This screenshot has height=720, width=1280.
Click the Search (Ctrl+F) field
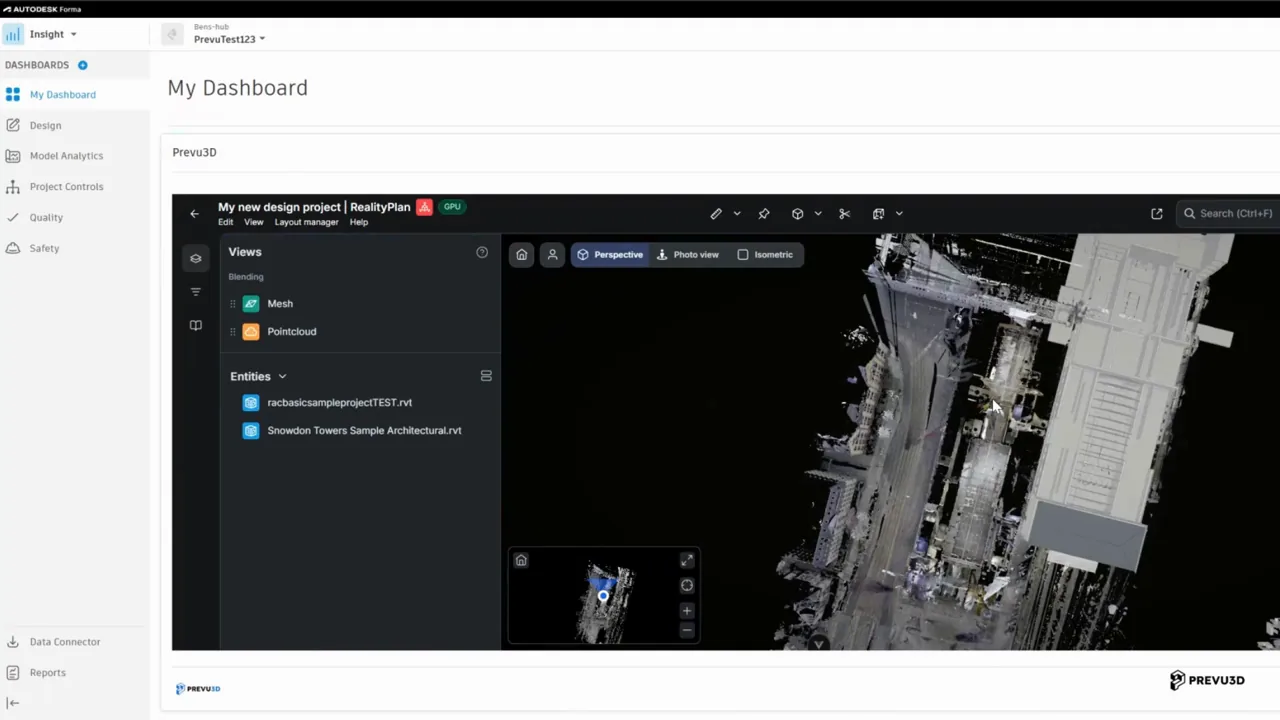pos(1229,213)
